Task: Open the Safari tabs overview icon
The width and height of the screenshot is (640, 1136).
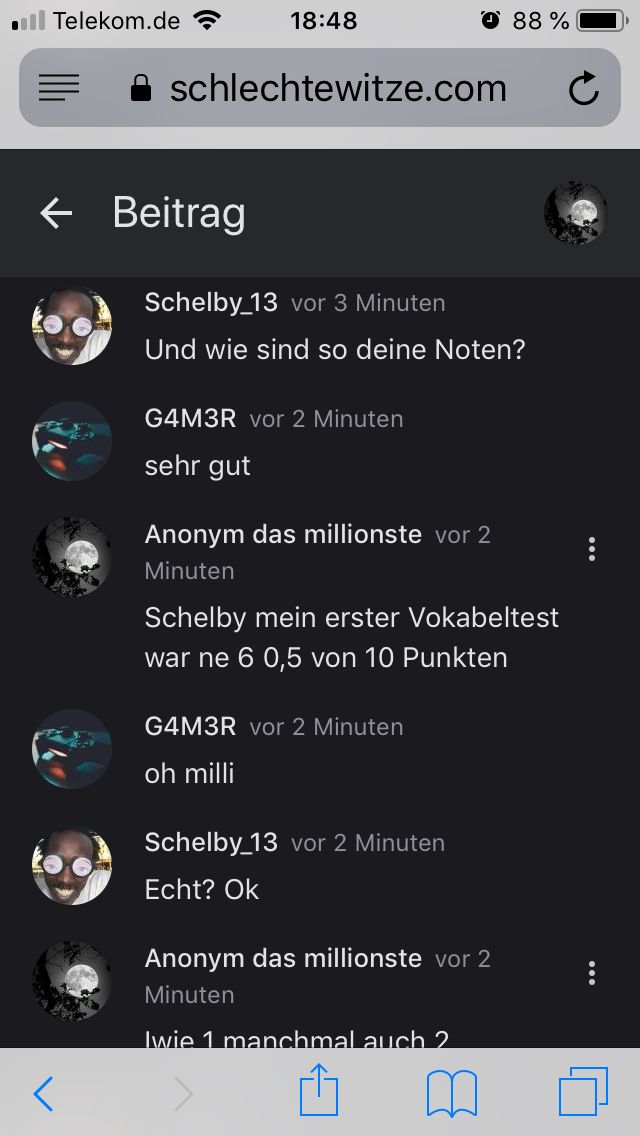Action: tap(583, 1092)
